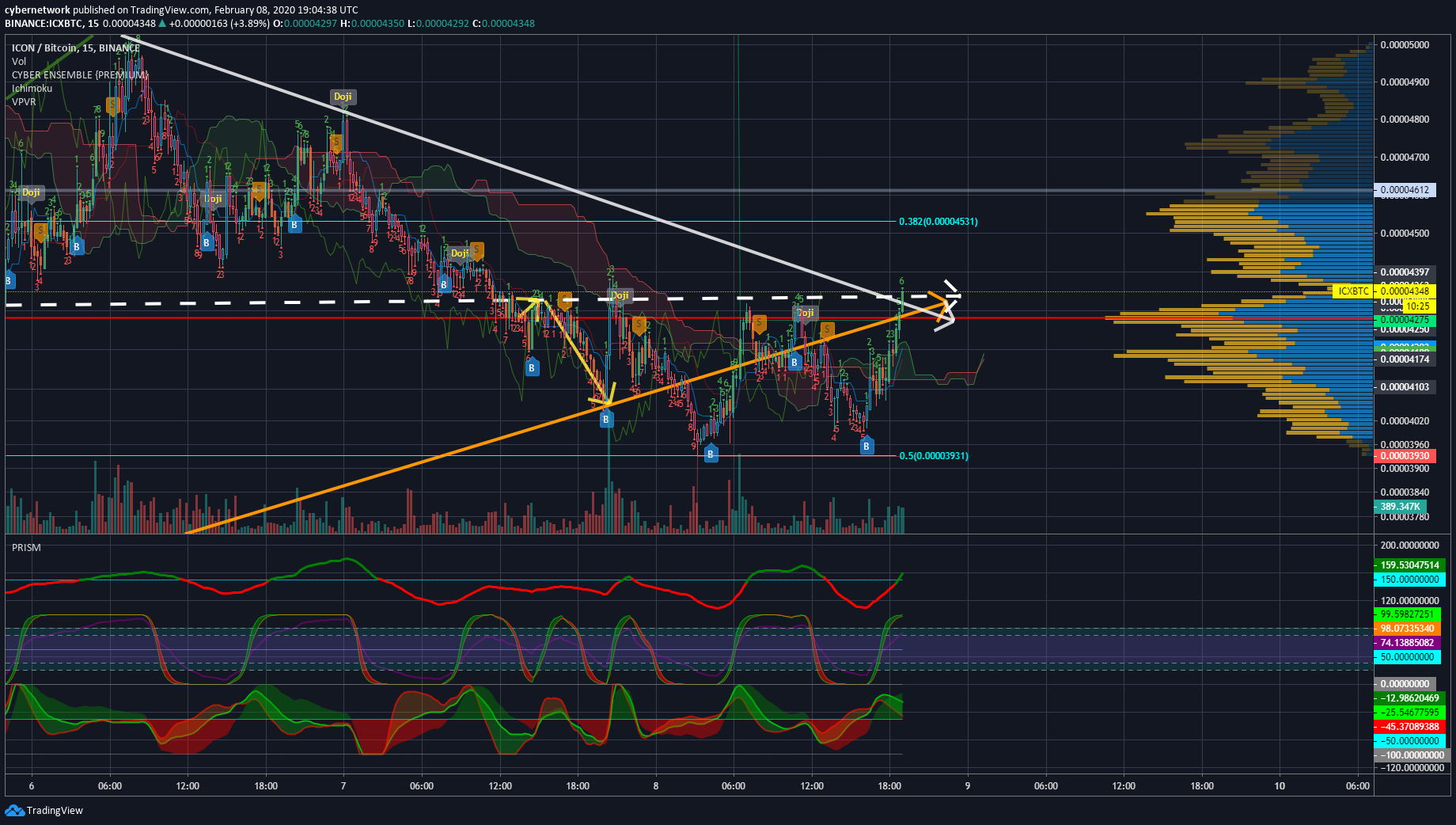Click the TradingView logo icon
Image resolution: width=1456 pixels, height=825 pixels.
pos(14,810)
